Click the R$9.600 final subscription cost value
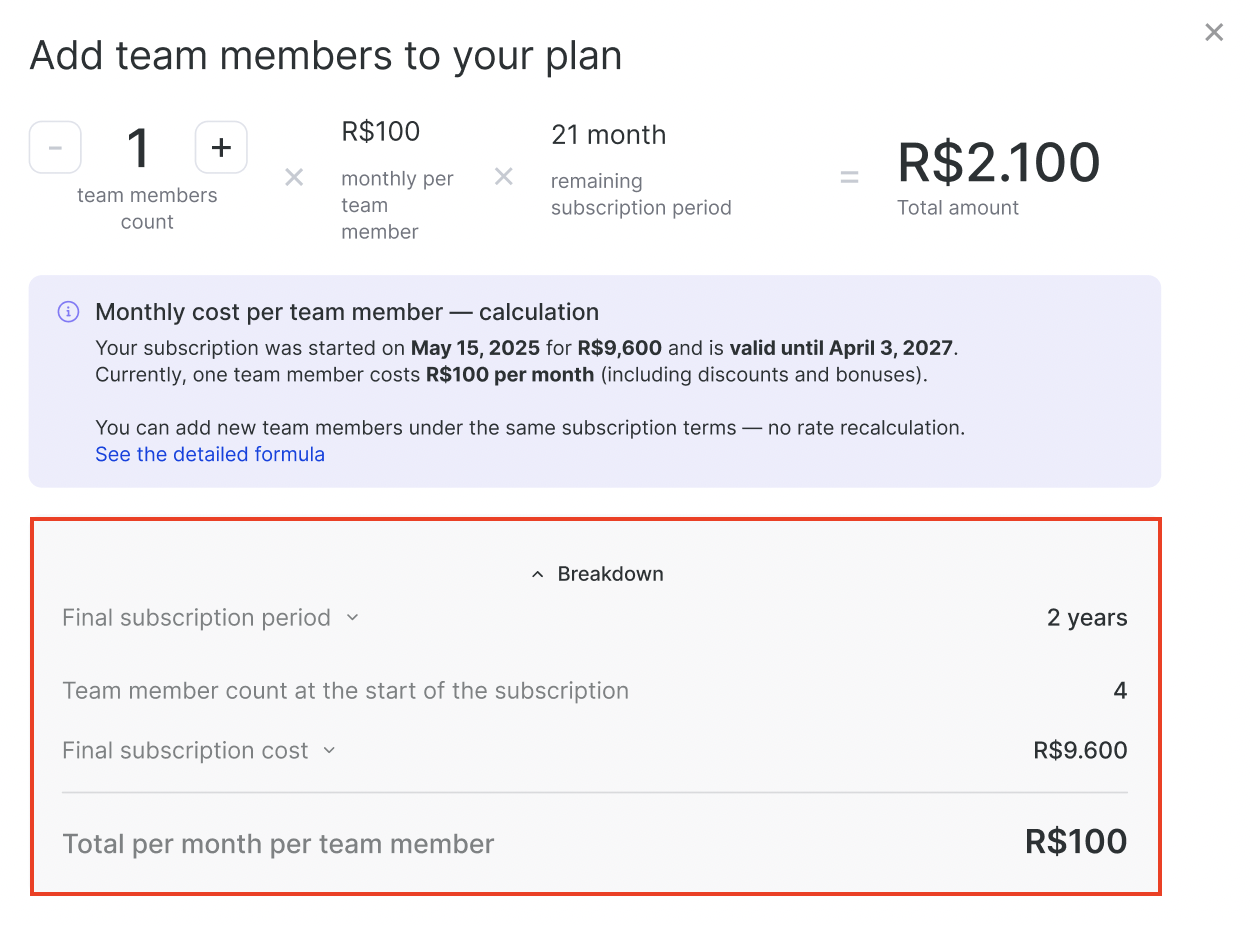 coord(1080,751)
